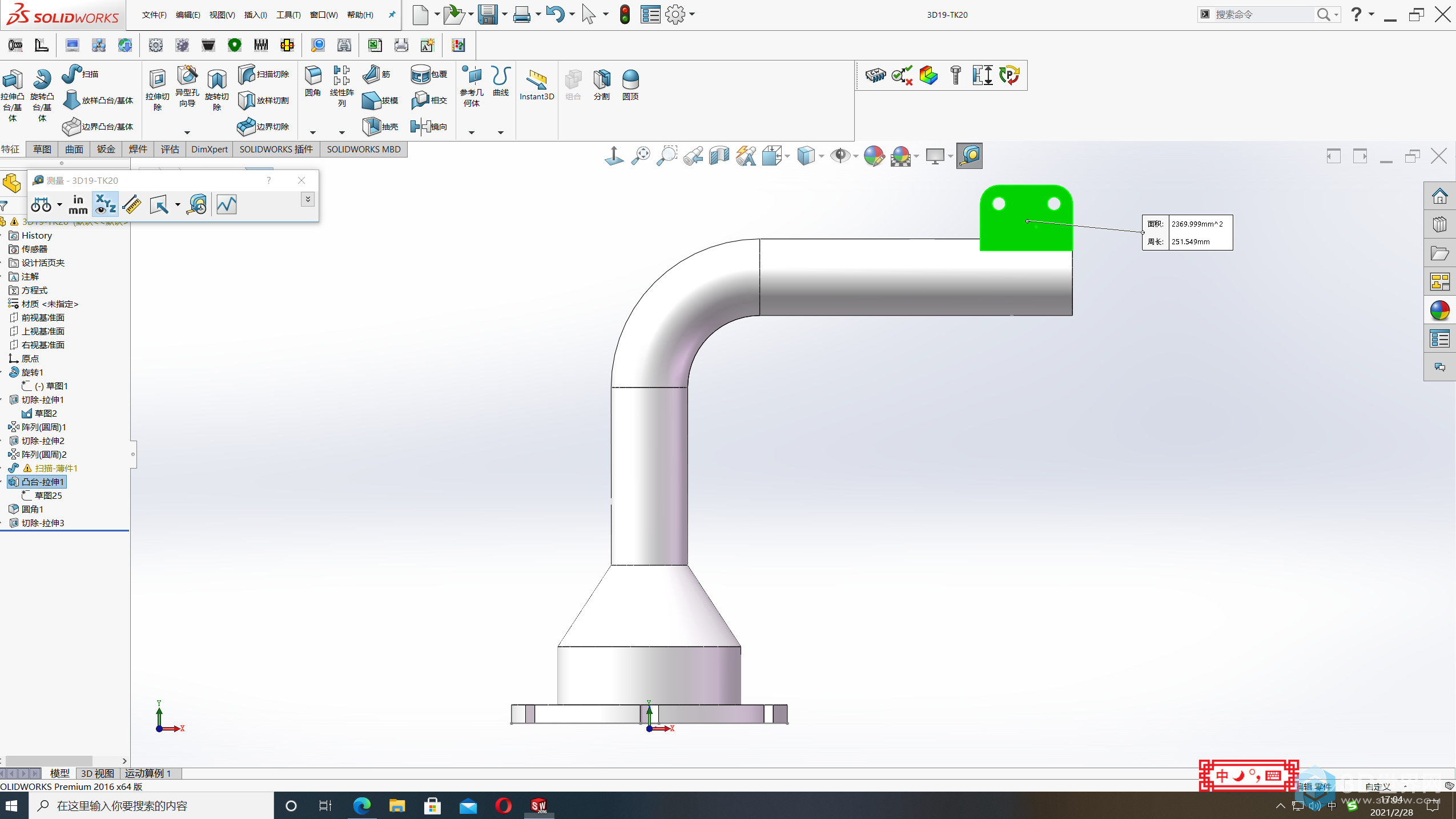Open the Options gear dropdown arrow

tap(692, 14)
